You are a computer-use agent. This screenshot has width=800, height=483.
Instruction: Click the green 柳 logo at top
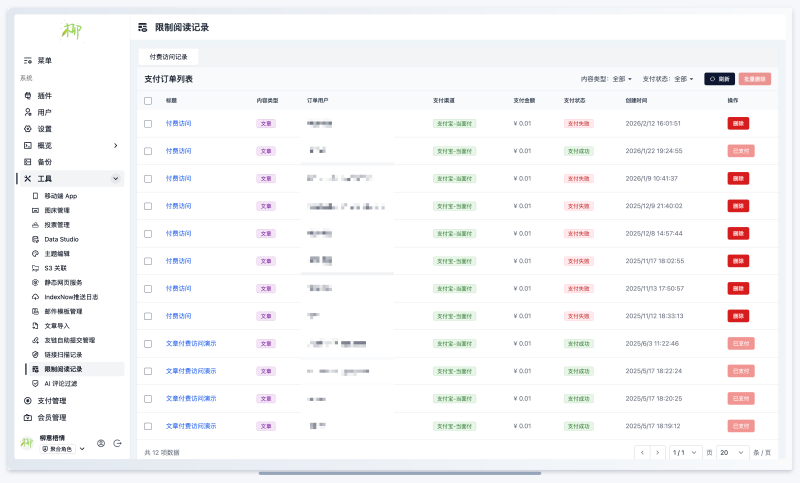click(x=71, y=31)
